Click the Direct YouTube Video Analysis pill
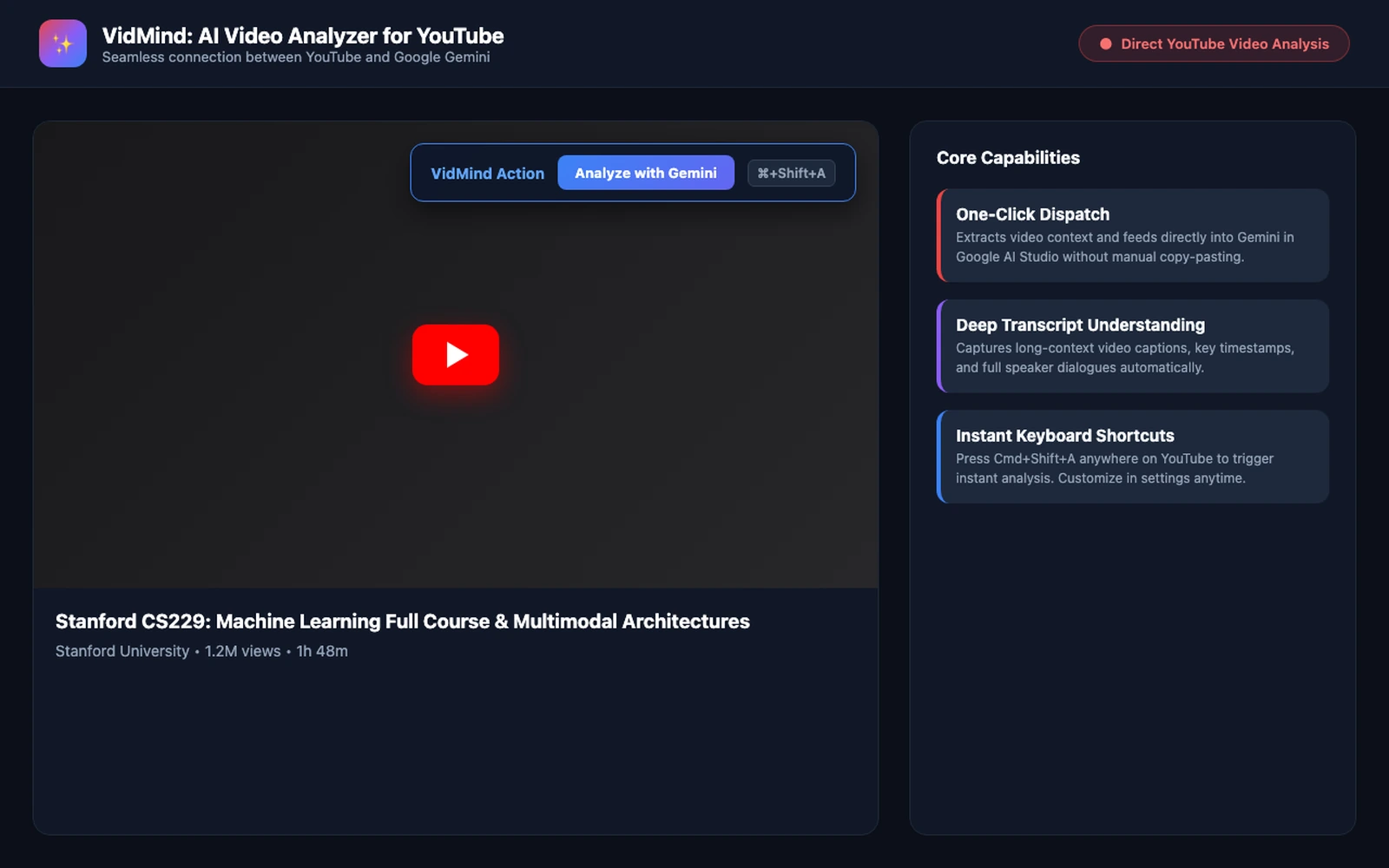The height and width of the screenshot is (868, 1389). [x=1214, y=43]
